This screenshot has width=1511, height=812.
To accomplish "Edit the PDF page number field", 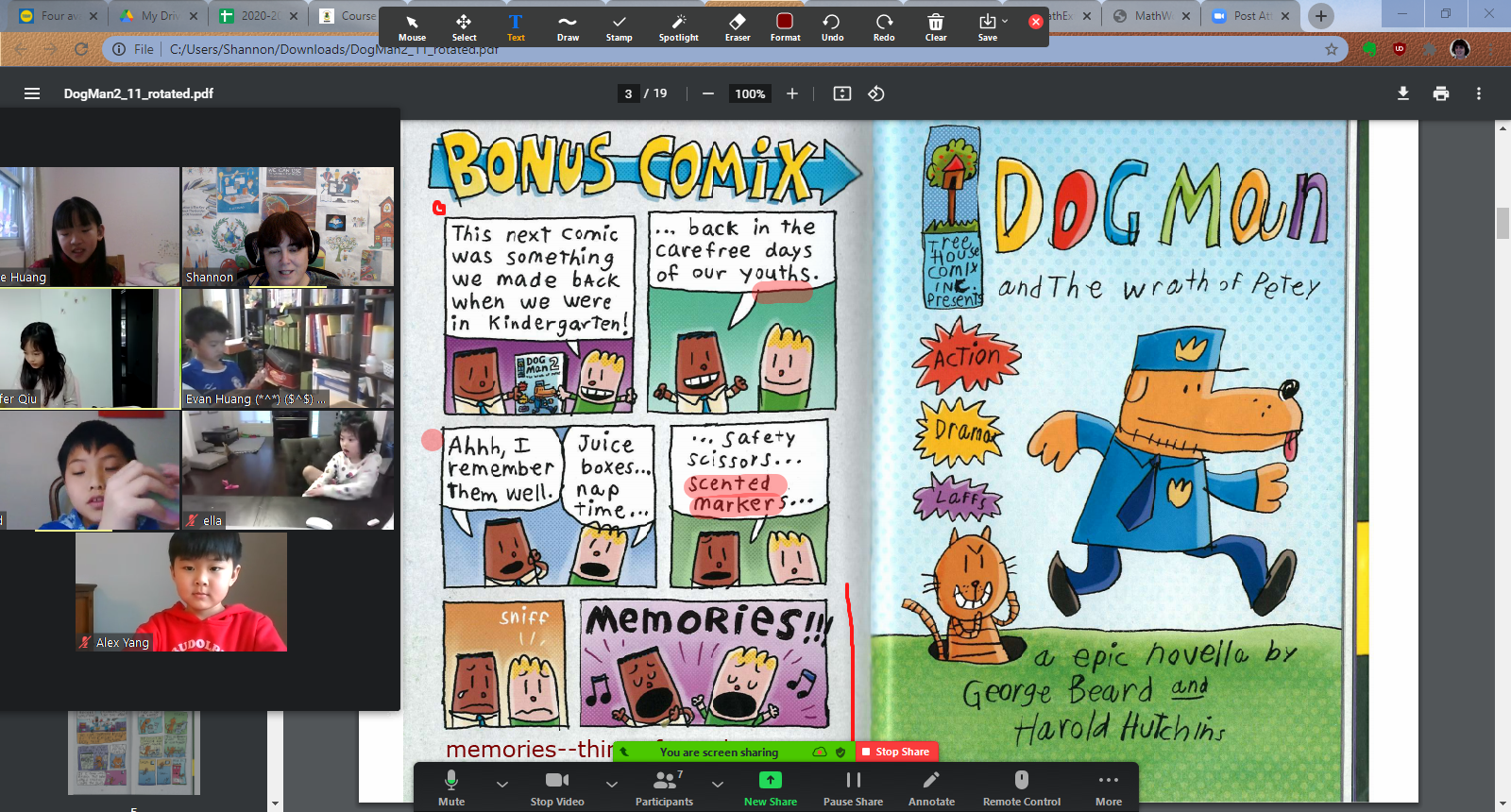I will click(x=628, y=93).
